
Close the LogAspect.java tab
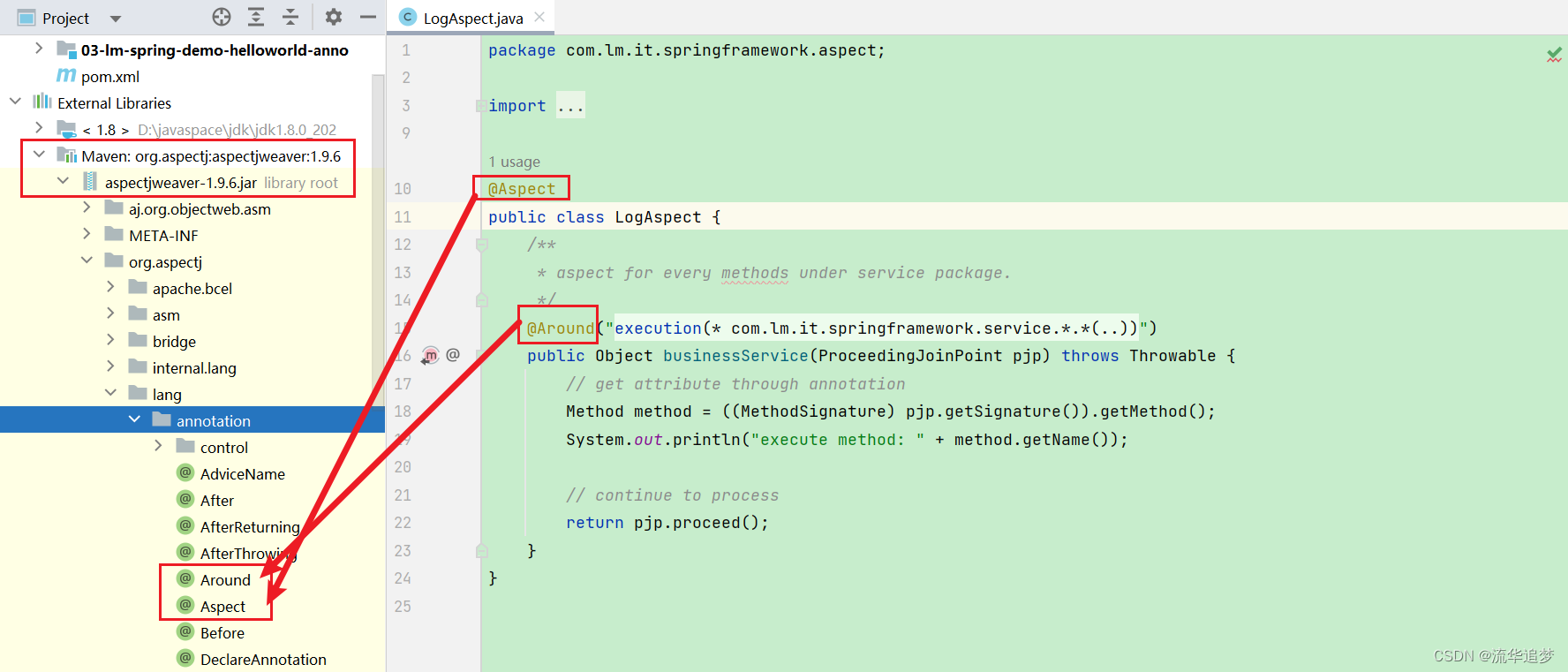click(539, 17)
